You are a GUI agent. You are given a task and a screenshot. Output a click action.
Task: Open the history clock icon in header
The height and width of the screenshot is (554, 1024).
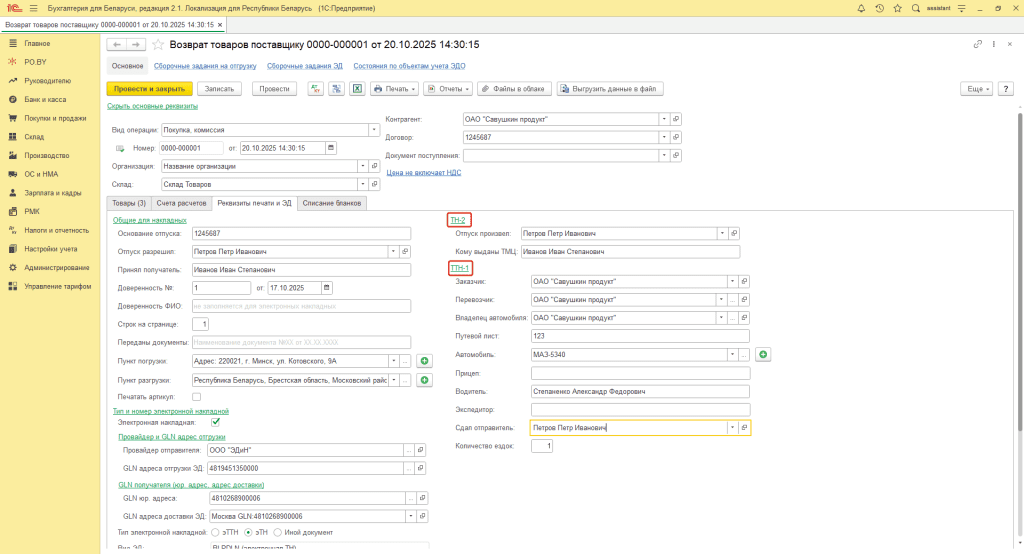(879, 8)
